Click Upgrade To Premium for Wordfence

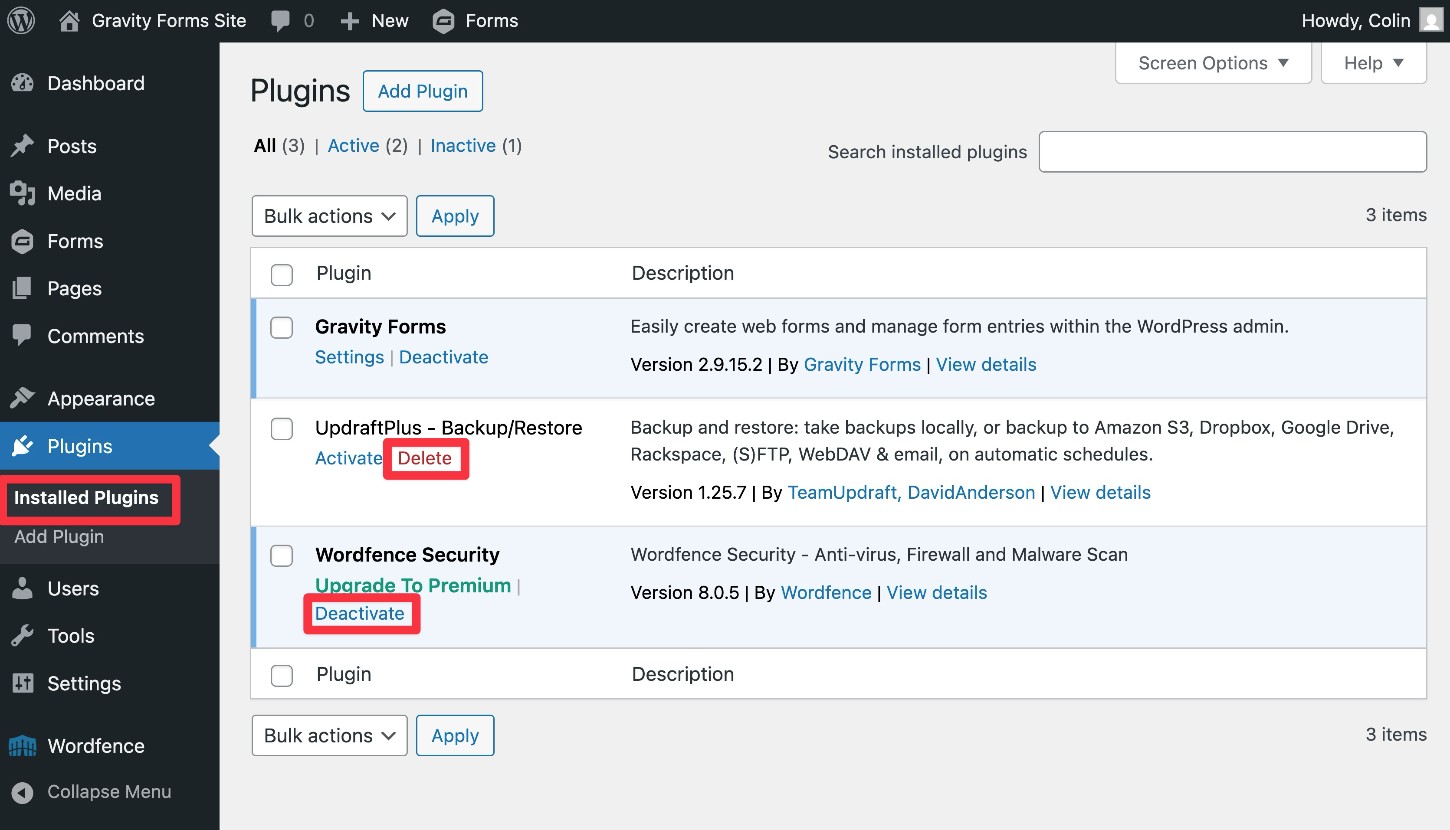413,585
